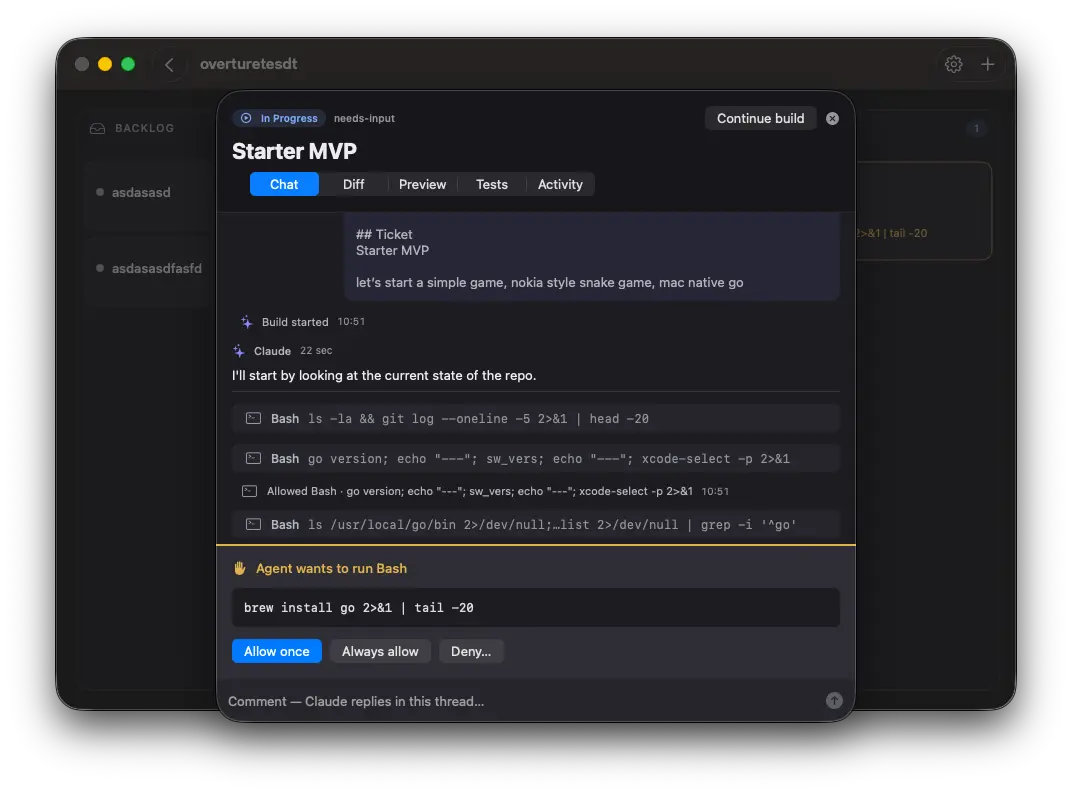Click terminal icon on ls -la row

click(254, 418)
